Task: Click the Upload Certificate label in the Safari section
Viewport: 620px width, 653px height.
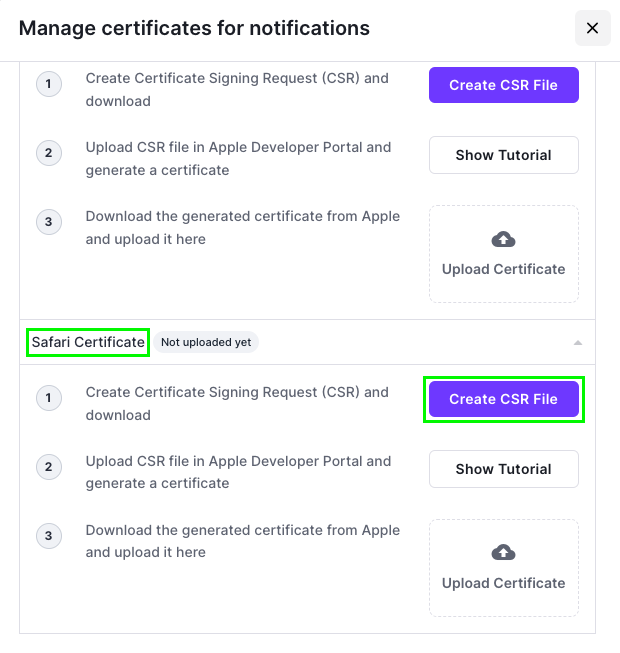Action: tap(503, 583)
